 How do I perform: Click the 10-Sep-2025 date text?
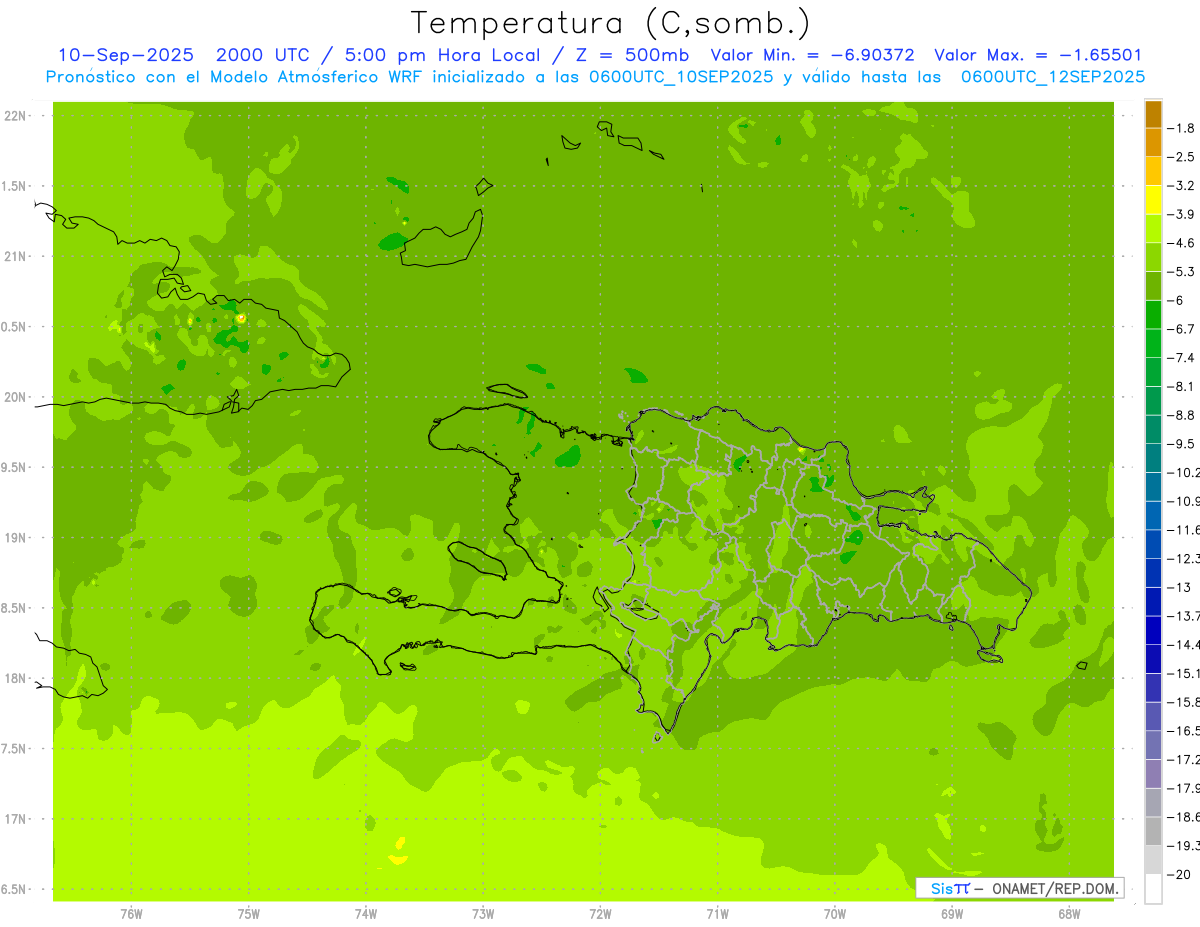pos(125,55)
